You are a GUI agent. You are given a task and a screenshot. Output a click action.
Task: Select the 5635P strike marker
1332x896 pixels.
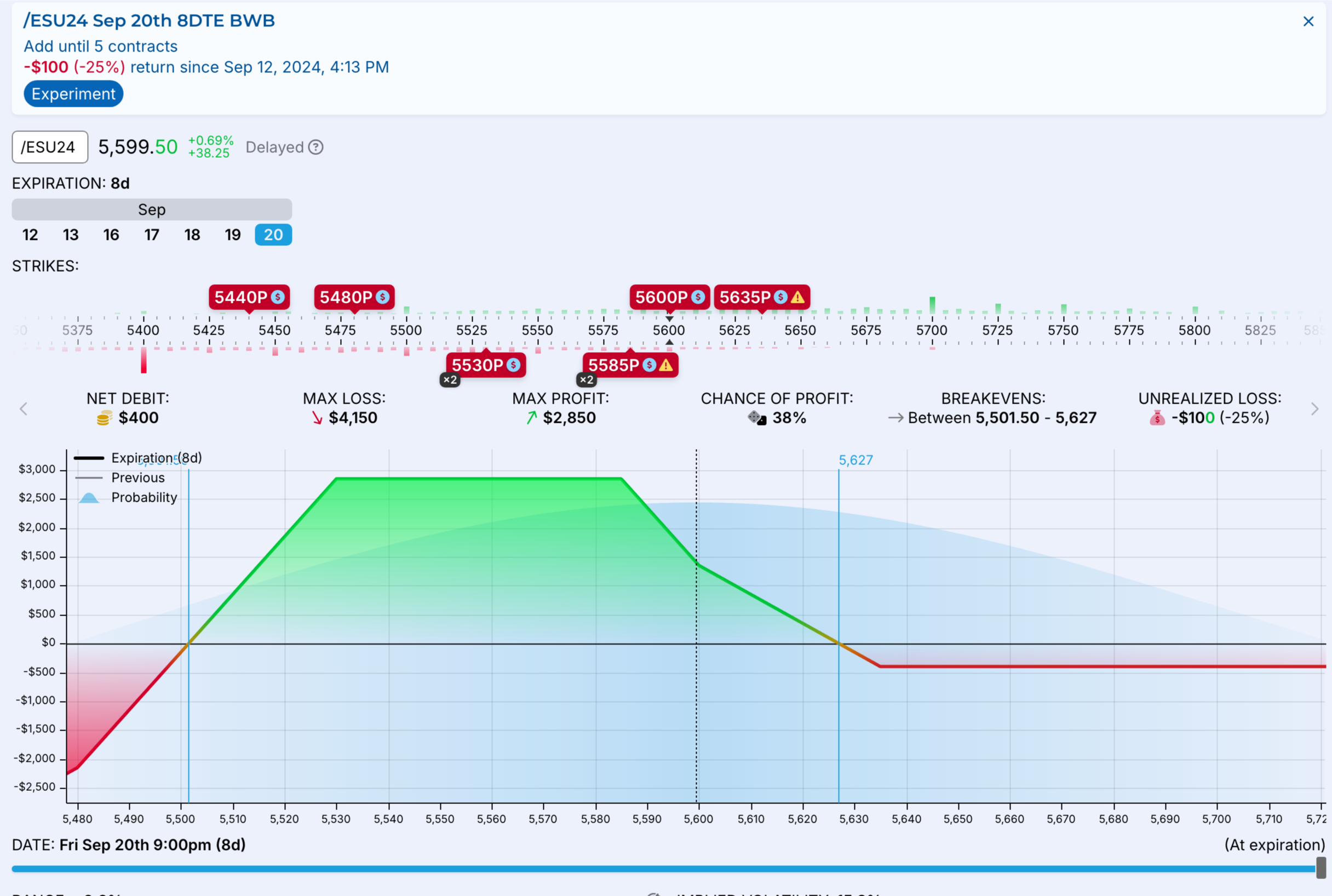(762, 297)
